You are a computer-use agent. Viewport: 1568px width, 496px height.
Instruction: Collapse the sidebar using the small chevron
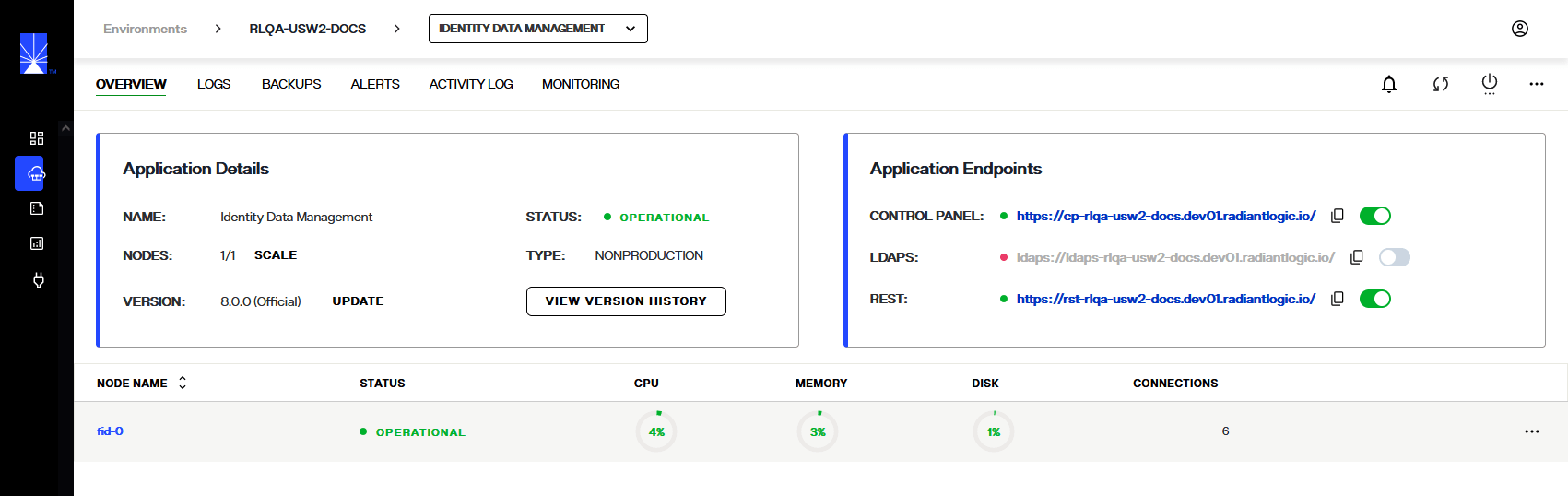pyautogui.click(x=65, y=129)
